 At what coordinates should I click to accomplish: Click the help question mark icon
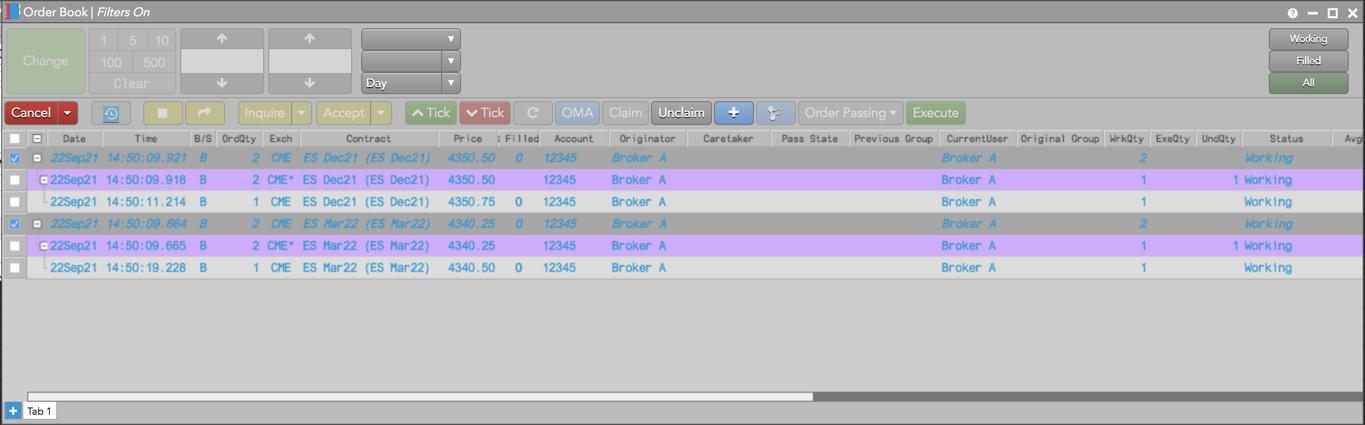(1293, 13)
